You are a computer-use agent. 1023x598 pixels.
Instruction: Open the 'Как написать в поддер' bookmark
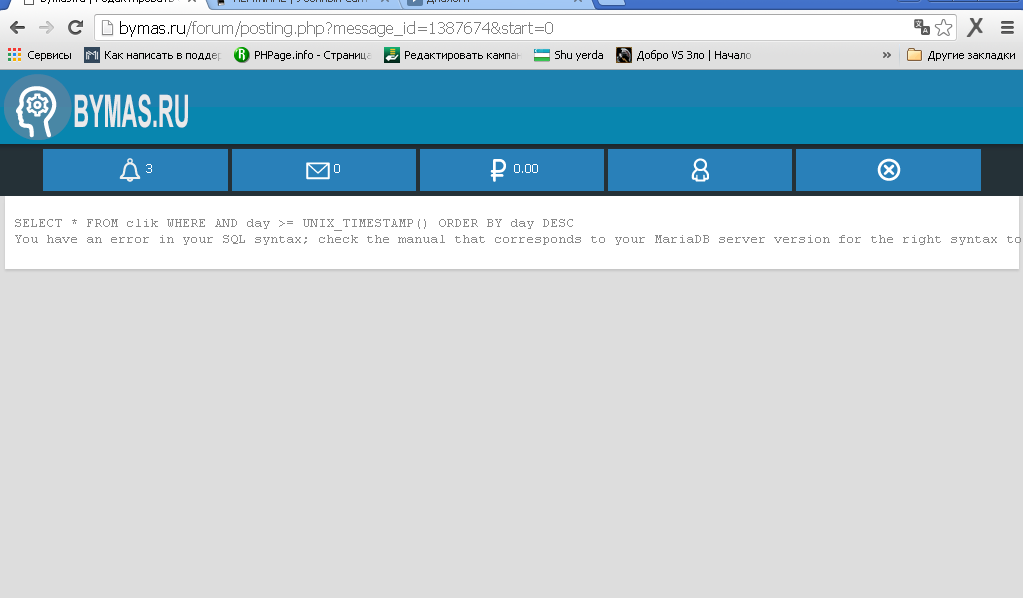(153, 55)
